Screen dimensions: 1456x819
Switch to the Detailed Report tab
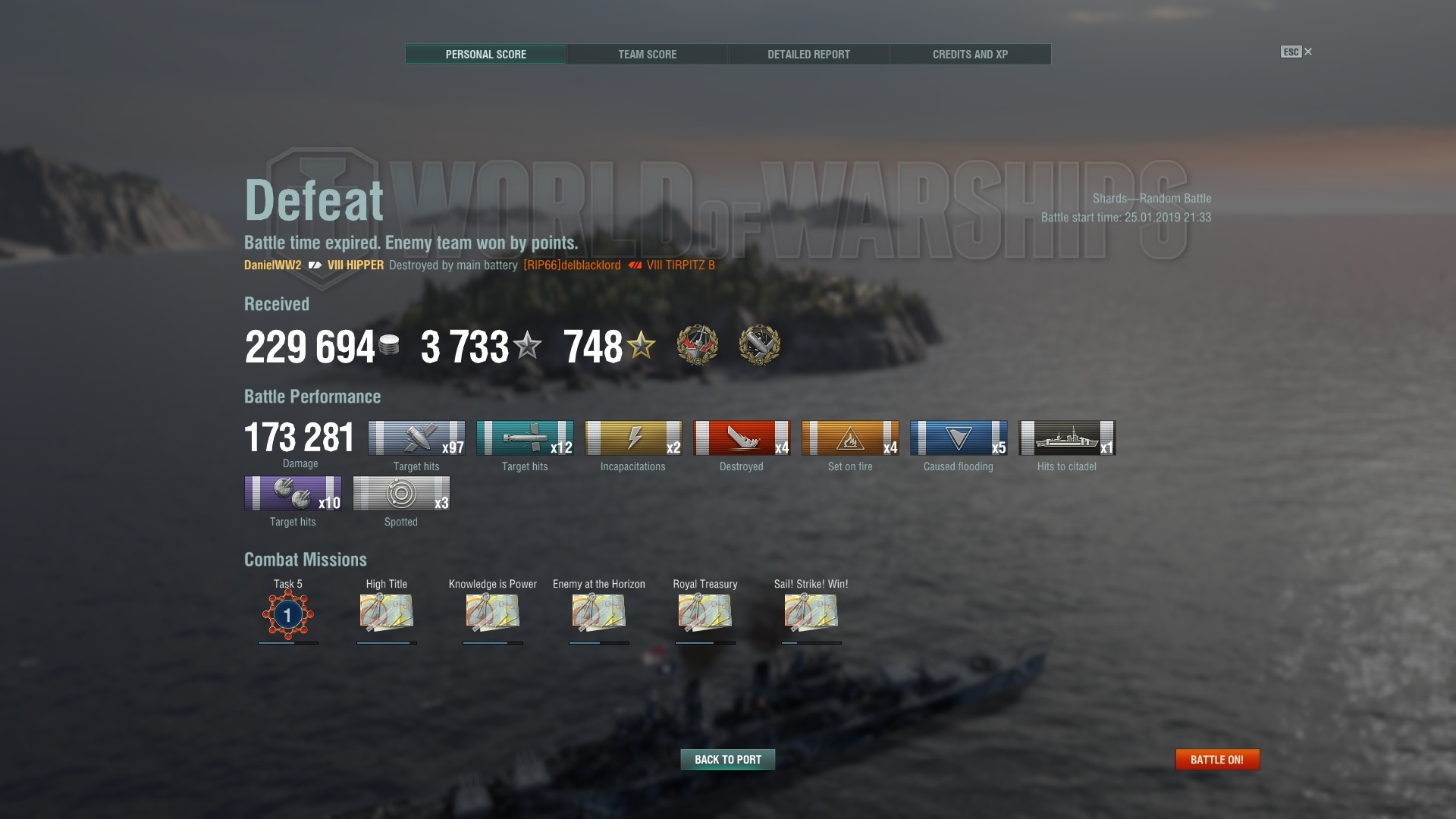coord(808,55)
